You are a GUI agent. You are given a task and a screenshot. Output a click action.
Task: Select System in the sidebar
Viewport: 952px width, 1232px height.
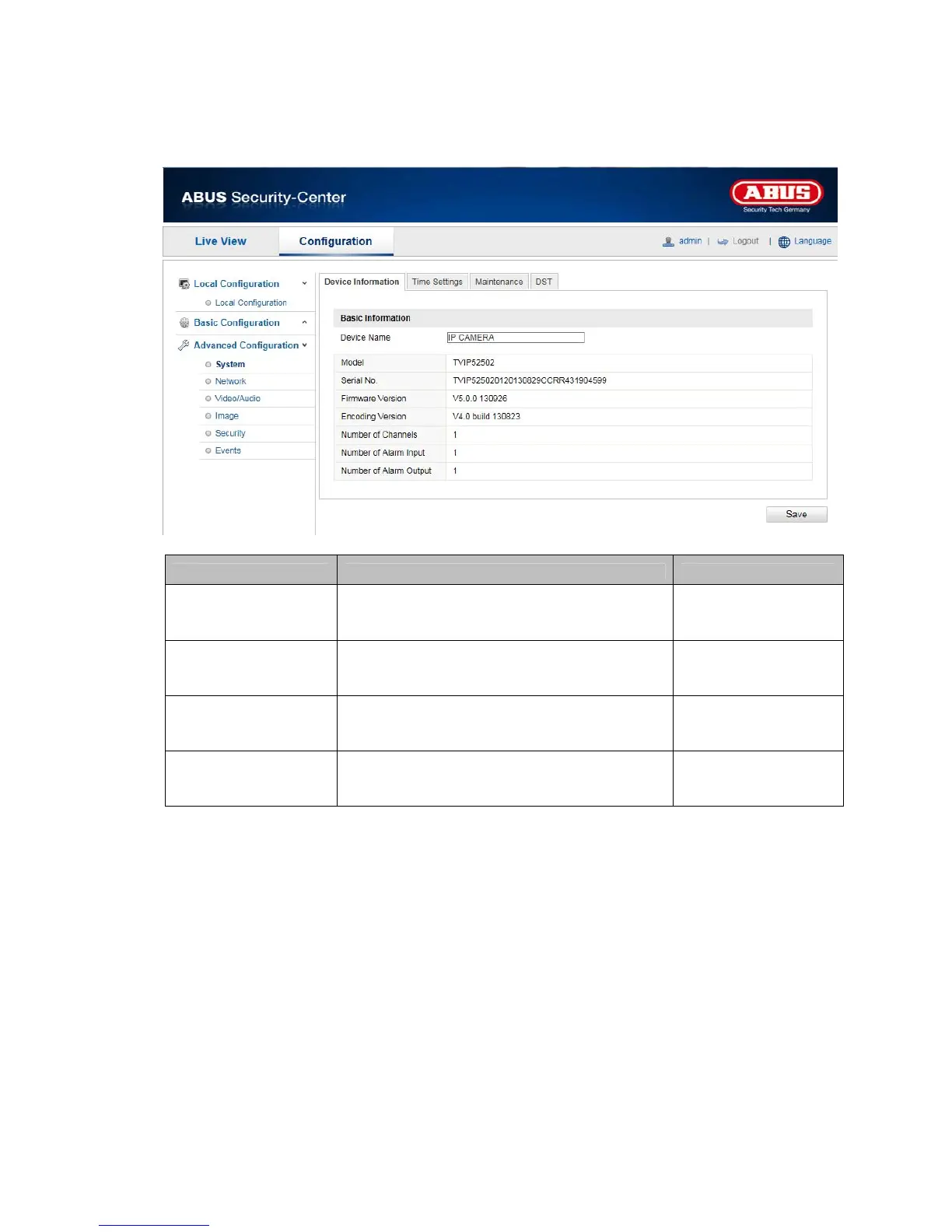coord(230,364)
